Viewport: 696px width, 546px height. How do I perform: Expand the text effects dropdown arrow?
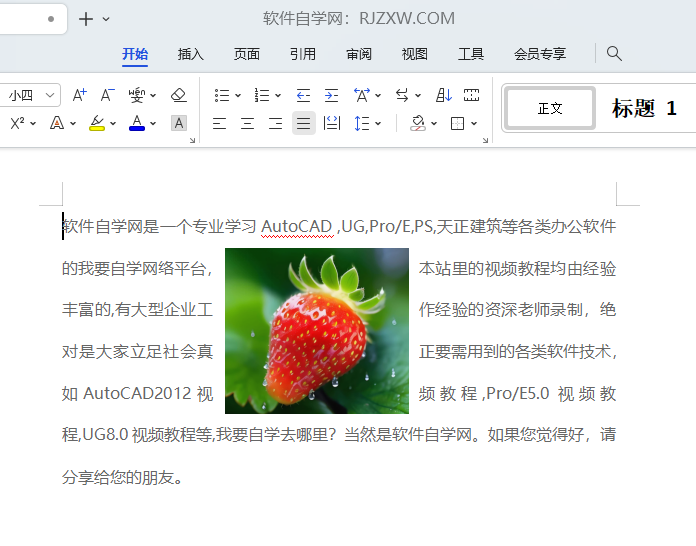pos(73,123)
